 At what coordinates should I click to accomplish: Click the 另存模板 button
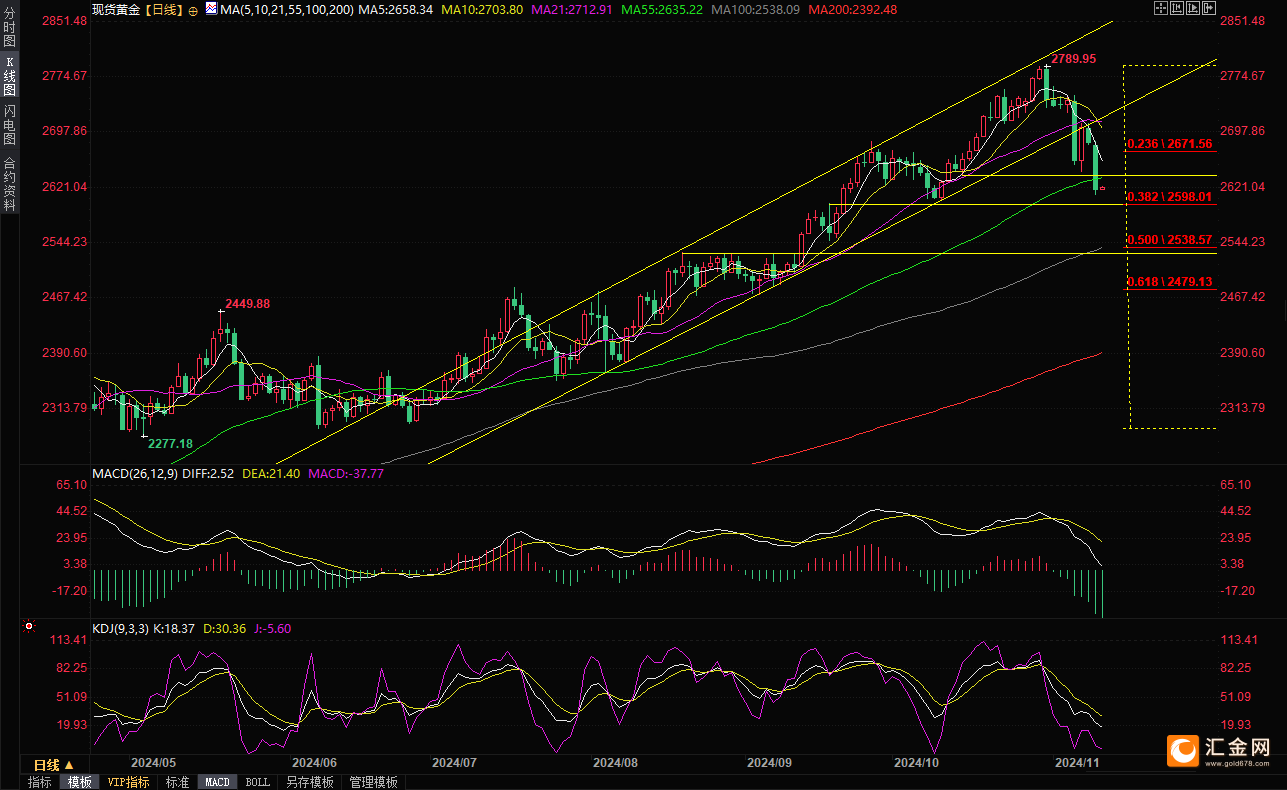[x=310, y=782]
